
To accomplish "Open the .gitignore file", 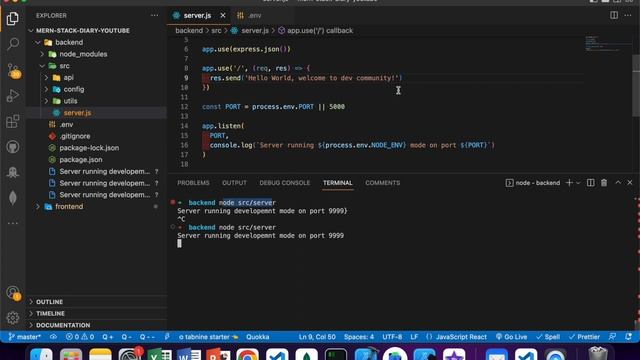I will tap(75, 136).
